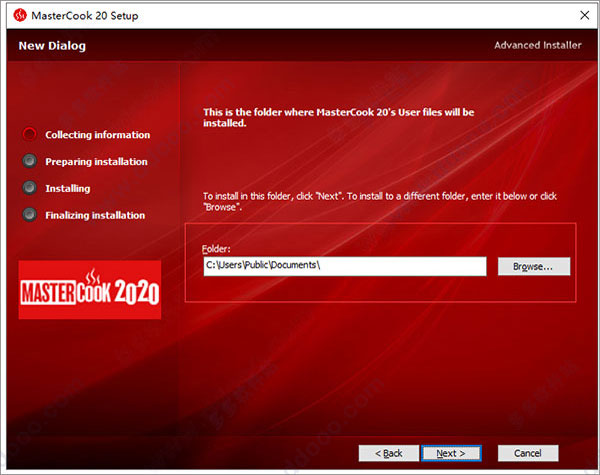Click the MasterCook icon in the title bar
This screenshot has height=475, width=600.
pyautogui.click(x=16, y=16)
